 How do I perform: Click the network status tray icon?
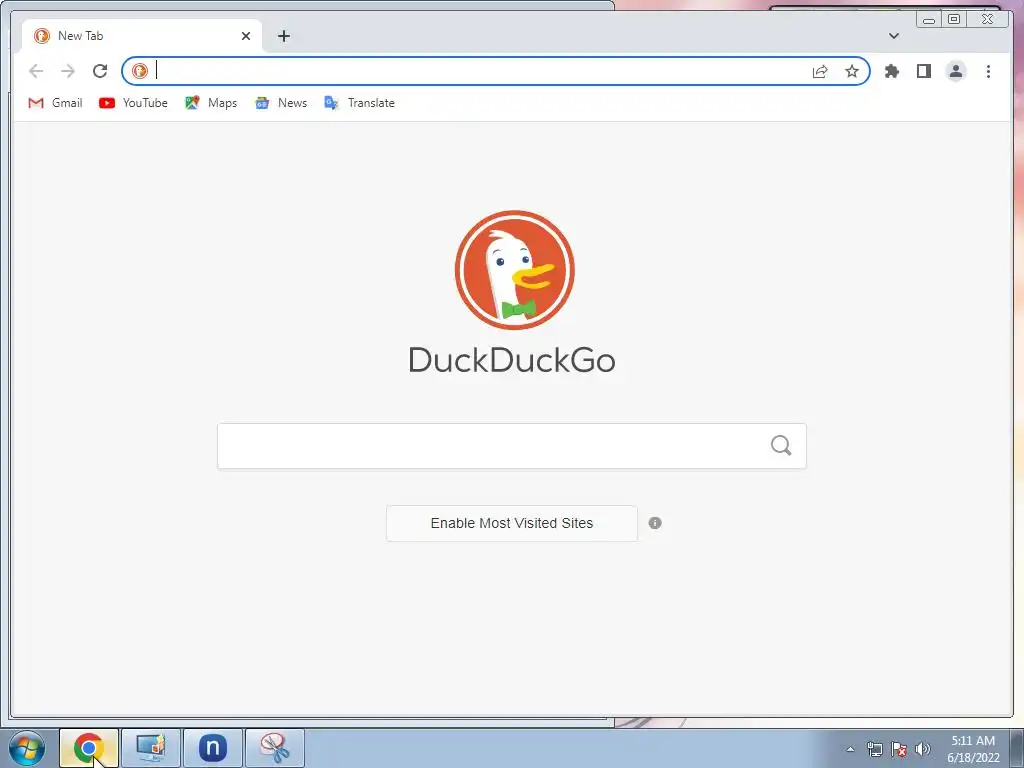[x=874, y=749]
